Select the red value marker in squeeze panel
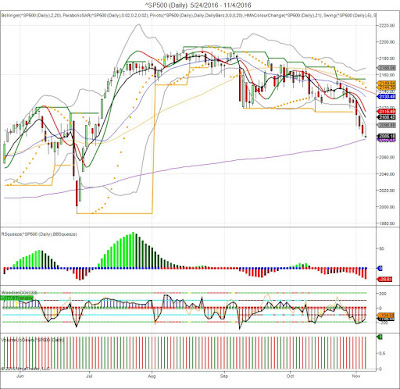Viewport: 400px width, 389px height. tap(384, 279)
